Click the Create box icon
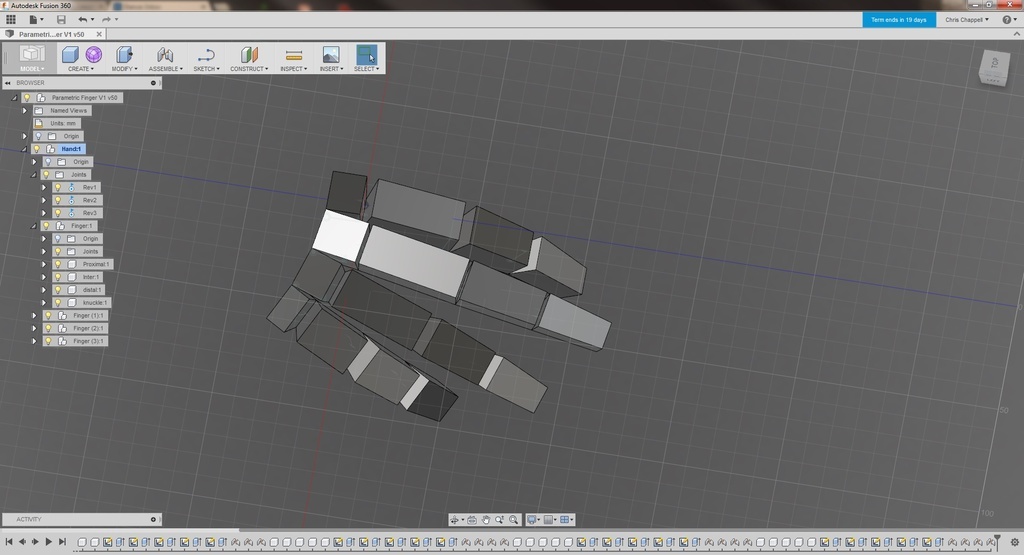The height and width of the screenshot is (555, 1024). [x=70, y=55]
